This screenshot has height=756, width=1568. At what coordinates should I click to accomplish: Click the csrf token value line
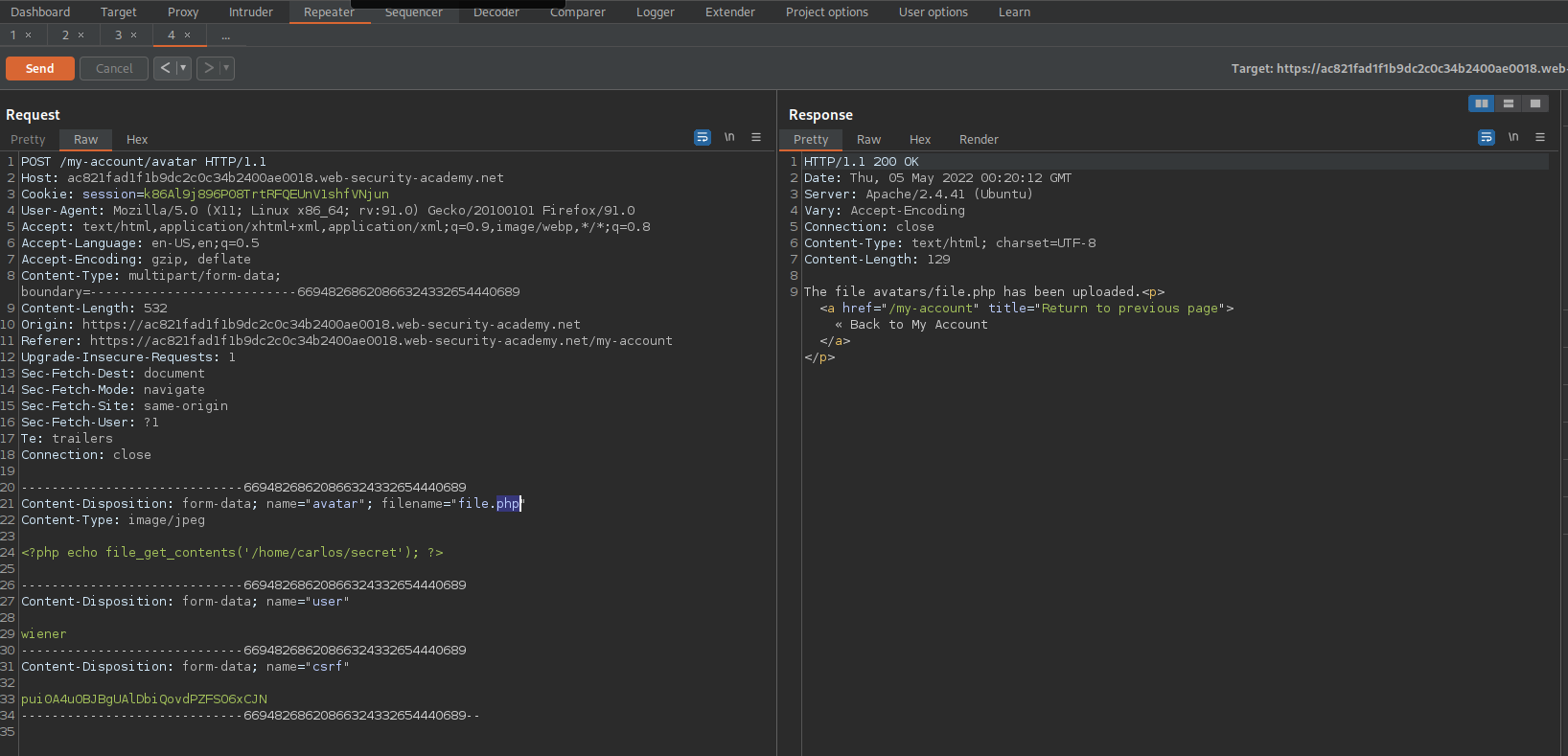[x=144, y=699]
